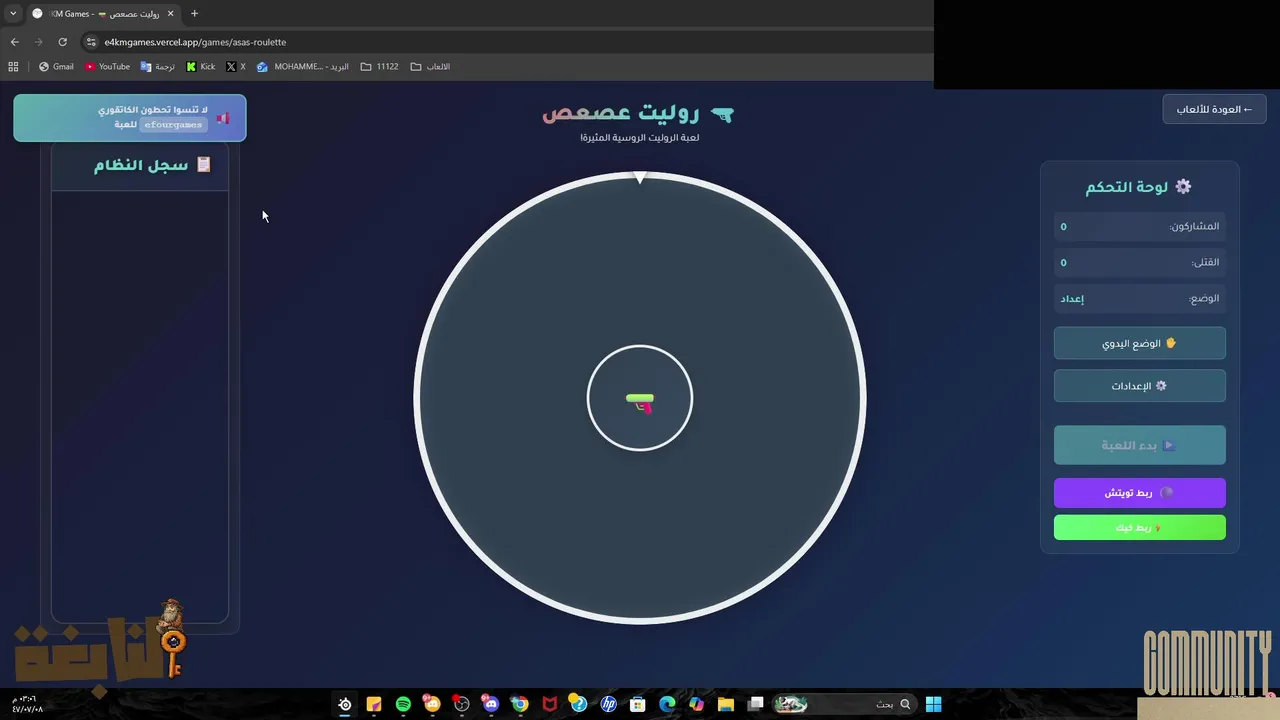Click the إعداد status text
The width and height of the screenshot is (1280, 720).
click(1072, 299)
